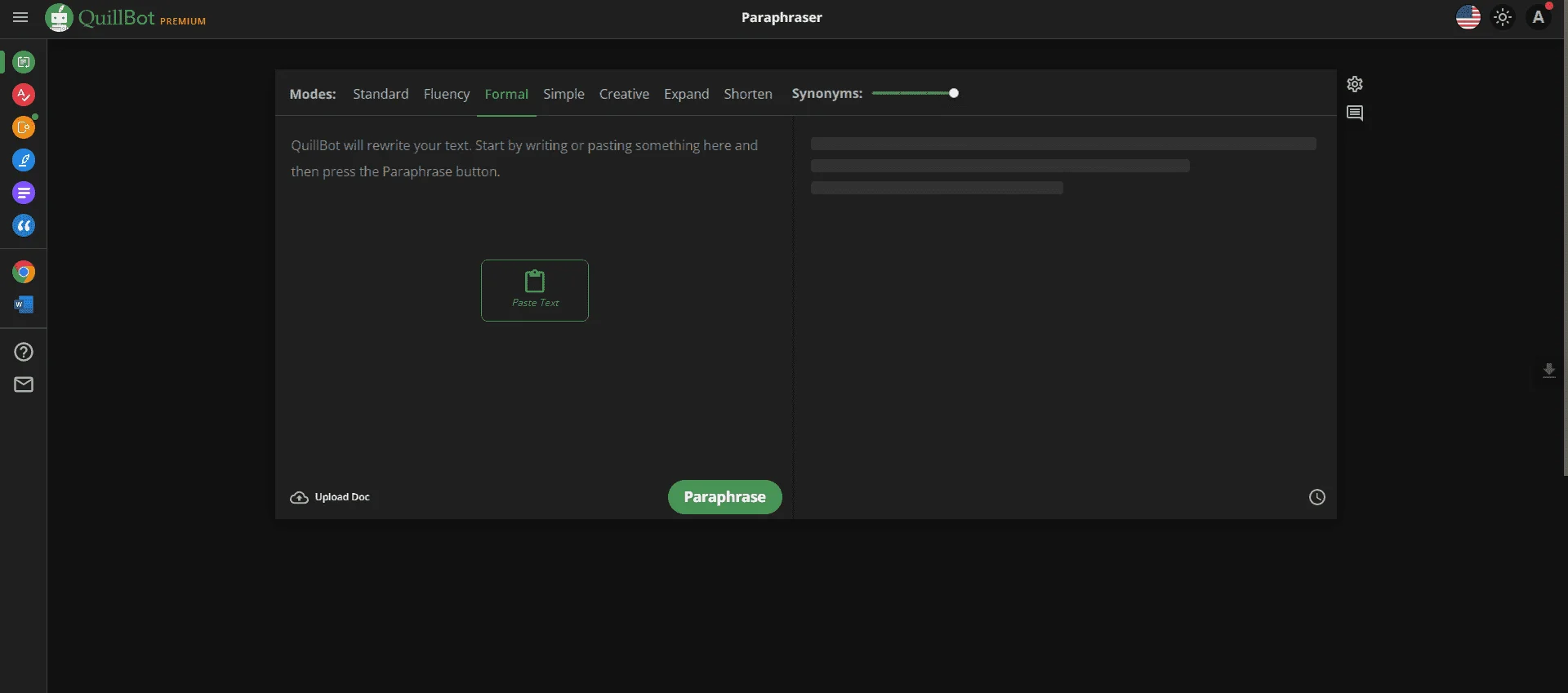Click the Paraphraser page title
1568x693 pixels.
pos(782,17)
